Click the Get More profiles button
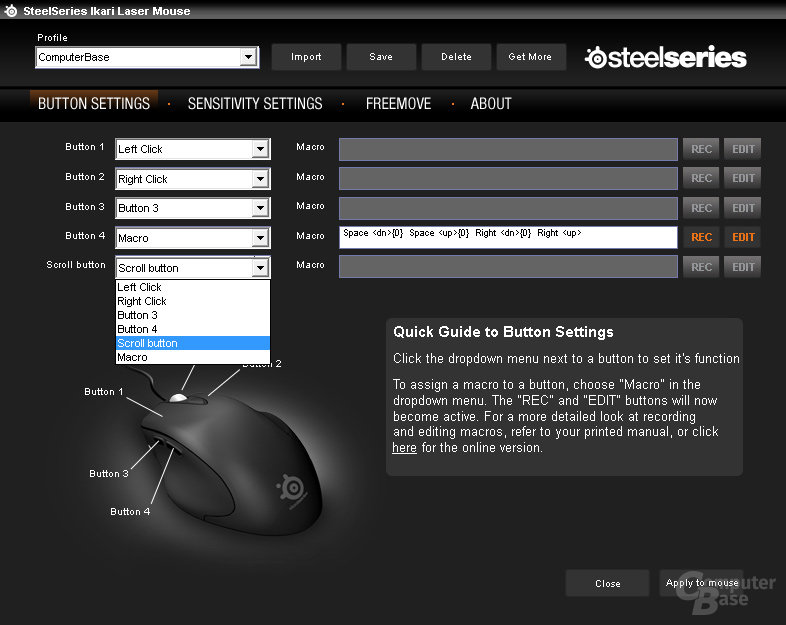Viewport: 786px width, 625px height. tap(530, 57)
